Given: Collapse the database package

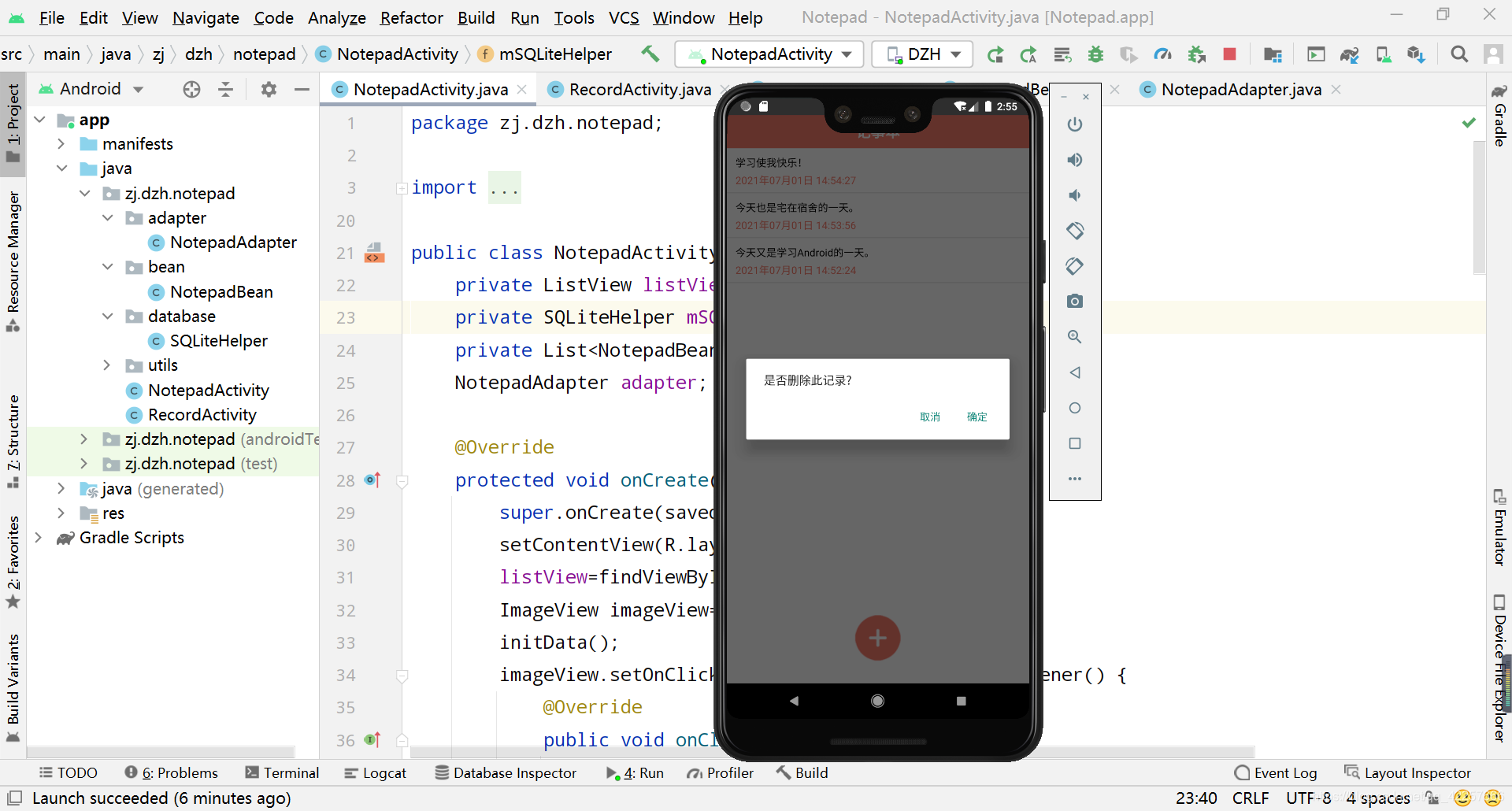Looking at the screenshot, I should 107,316.
